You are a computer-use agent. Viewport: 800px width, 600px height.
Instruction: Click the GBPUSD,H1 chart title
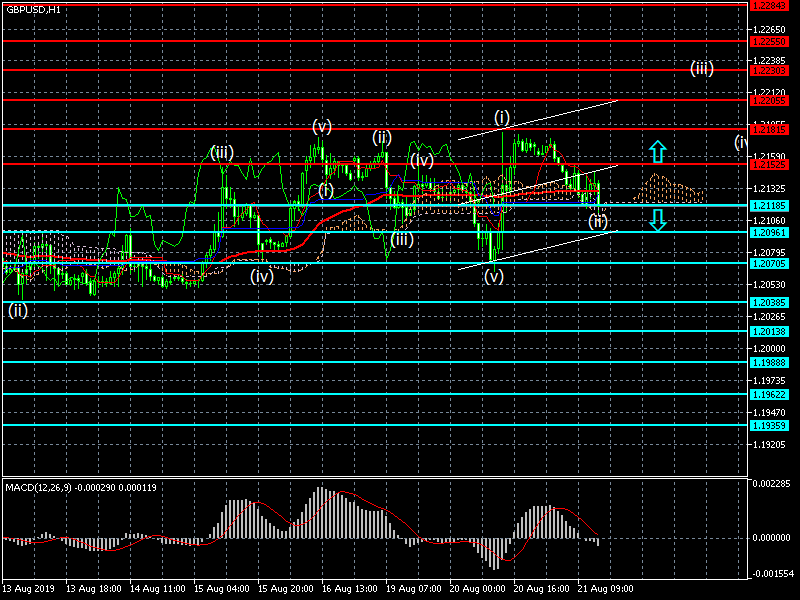[x=33, y=9]
